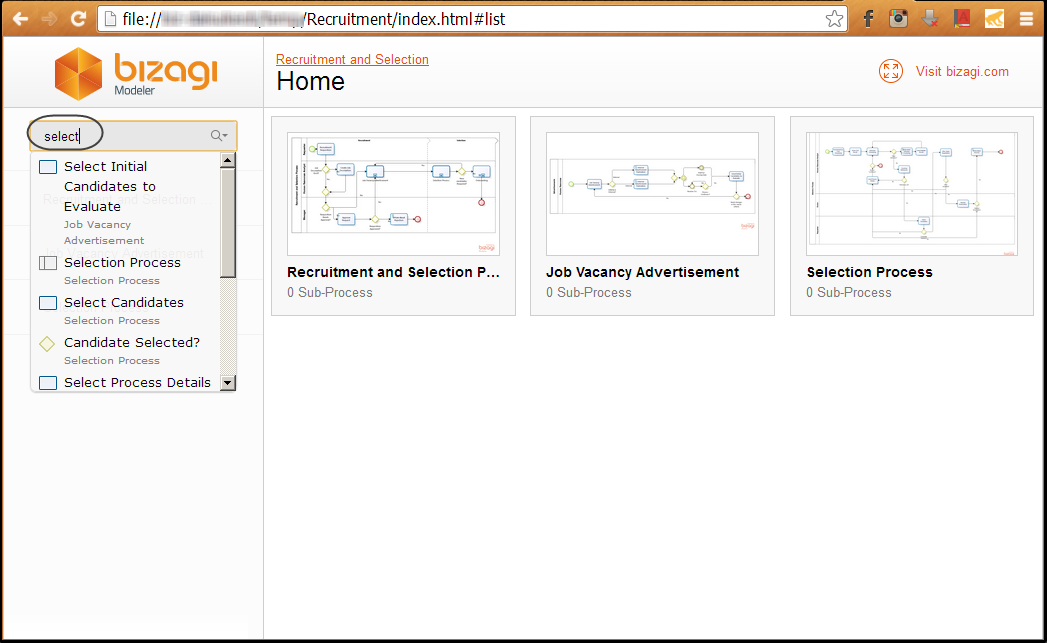Click the browser back arrow
The width and height of the screenshot is (1047, 643).
tap(21, 19)
